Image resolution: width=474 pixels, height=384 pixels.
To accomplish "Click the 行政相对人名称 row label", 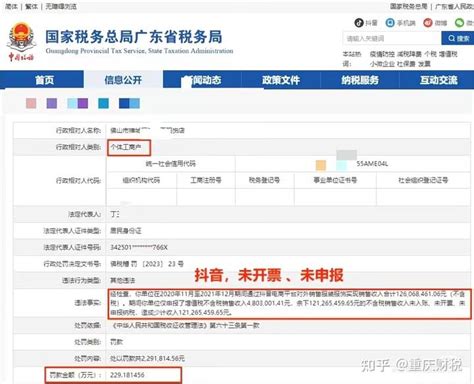I will (x=78, y=130).
